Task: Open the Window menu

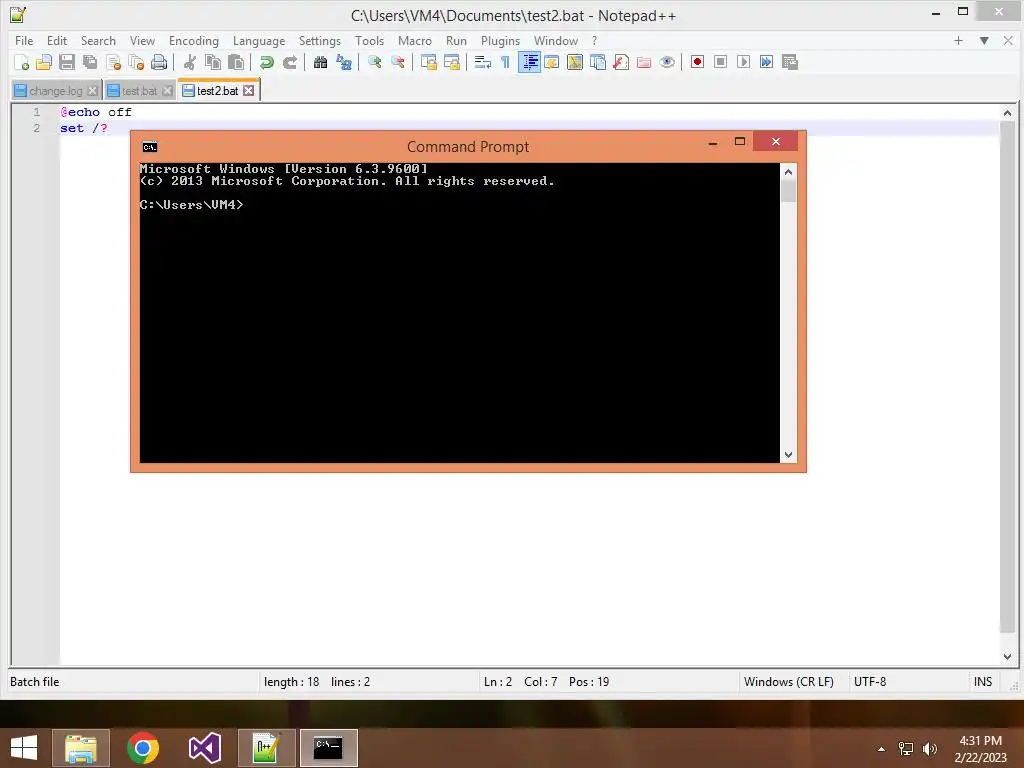Action: coord(556,40)
